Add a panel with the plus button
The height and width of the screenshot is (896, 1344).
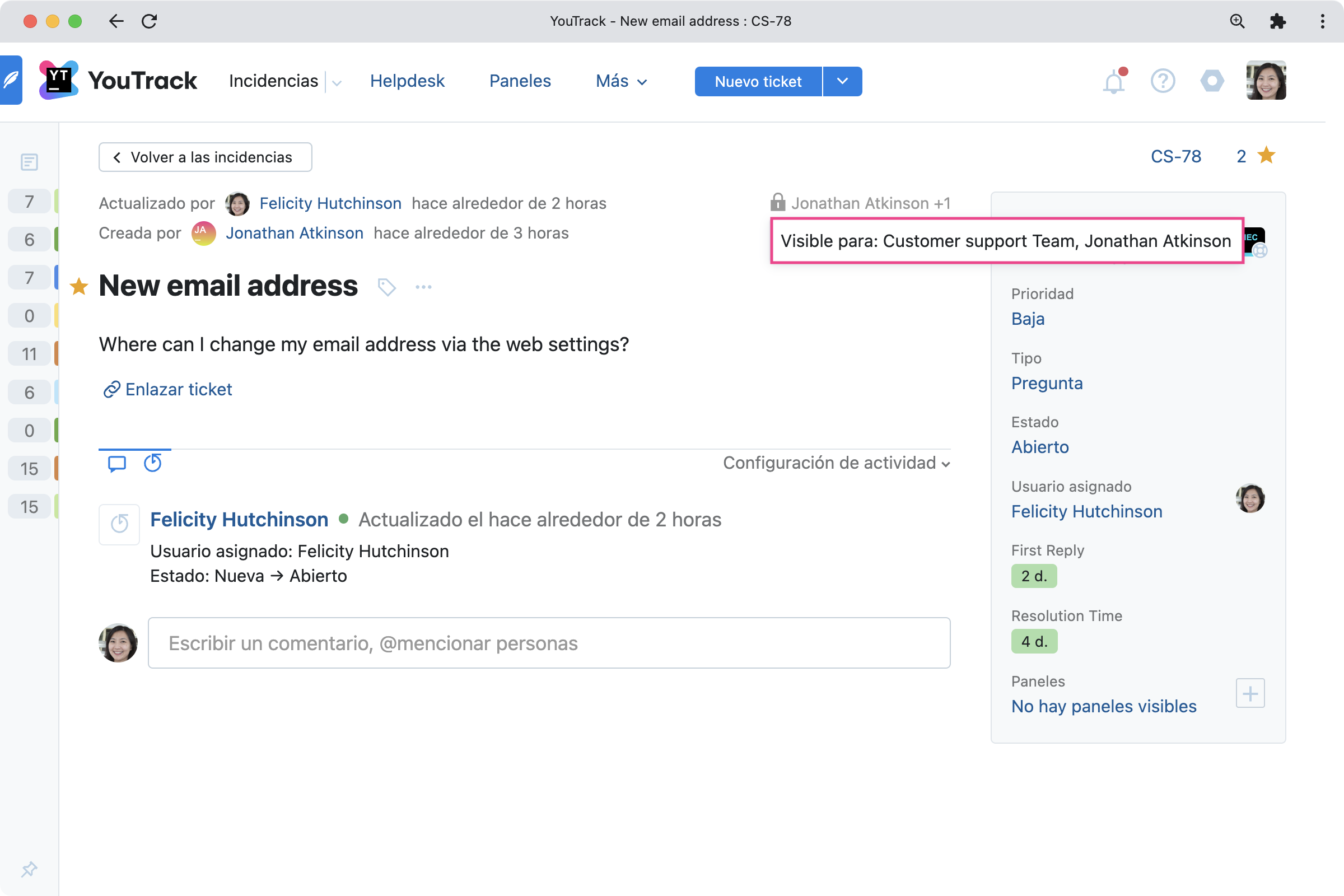tap(1250, 693)
